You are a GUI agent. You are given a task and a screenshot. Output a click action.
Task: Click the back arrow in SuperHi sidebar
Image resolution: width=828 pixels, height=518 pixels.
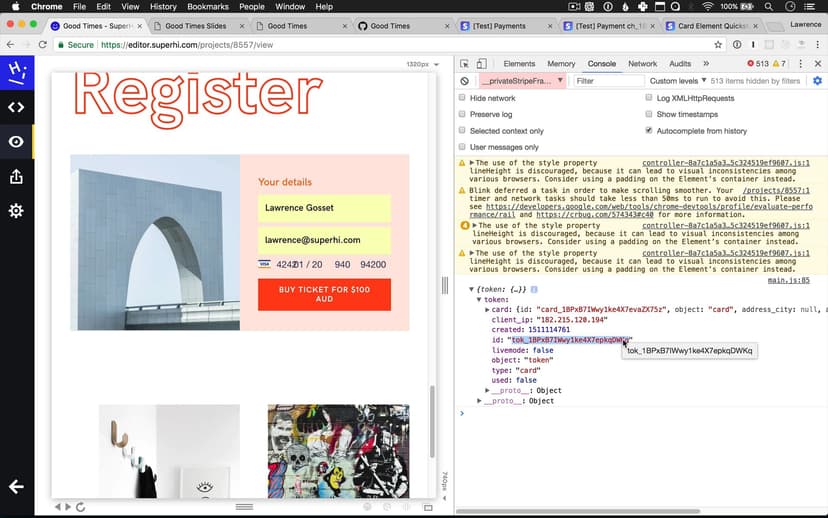(x=16, y=487)
